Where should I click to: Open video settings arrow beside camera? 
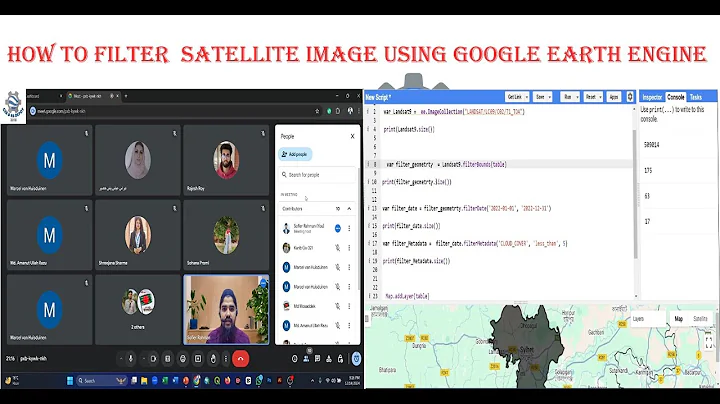[x=143, y=359]
